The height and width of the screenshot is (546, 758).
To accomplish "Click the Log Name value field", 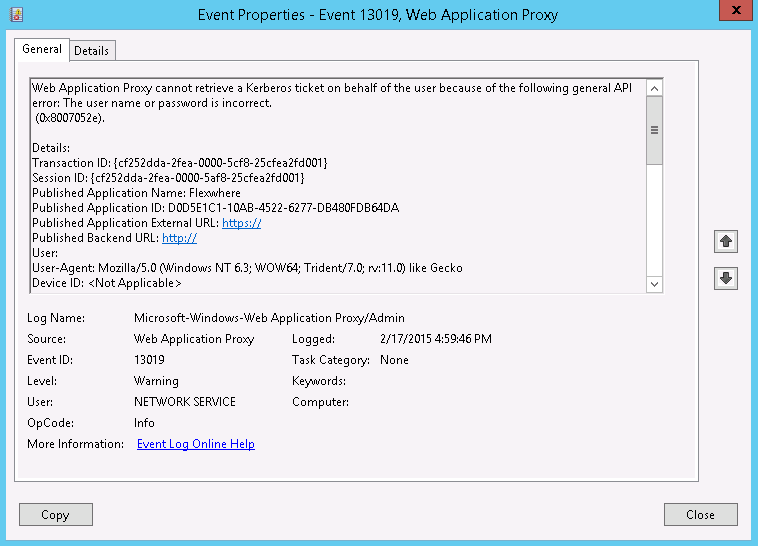I will [269, 318].
